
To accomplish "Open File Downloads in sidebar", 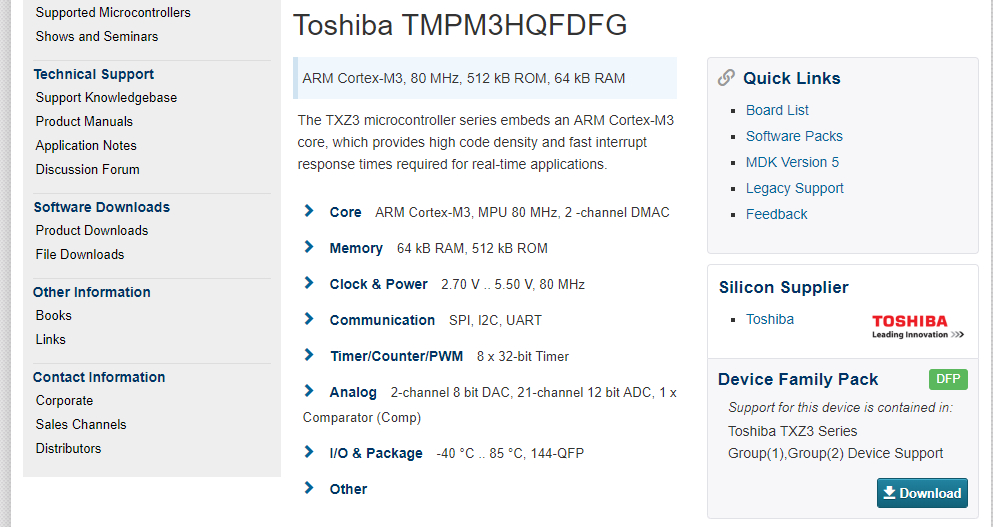I will 80,254.
